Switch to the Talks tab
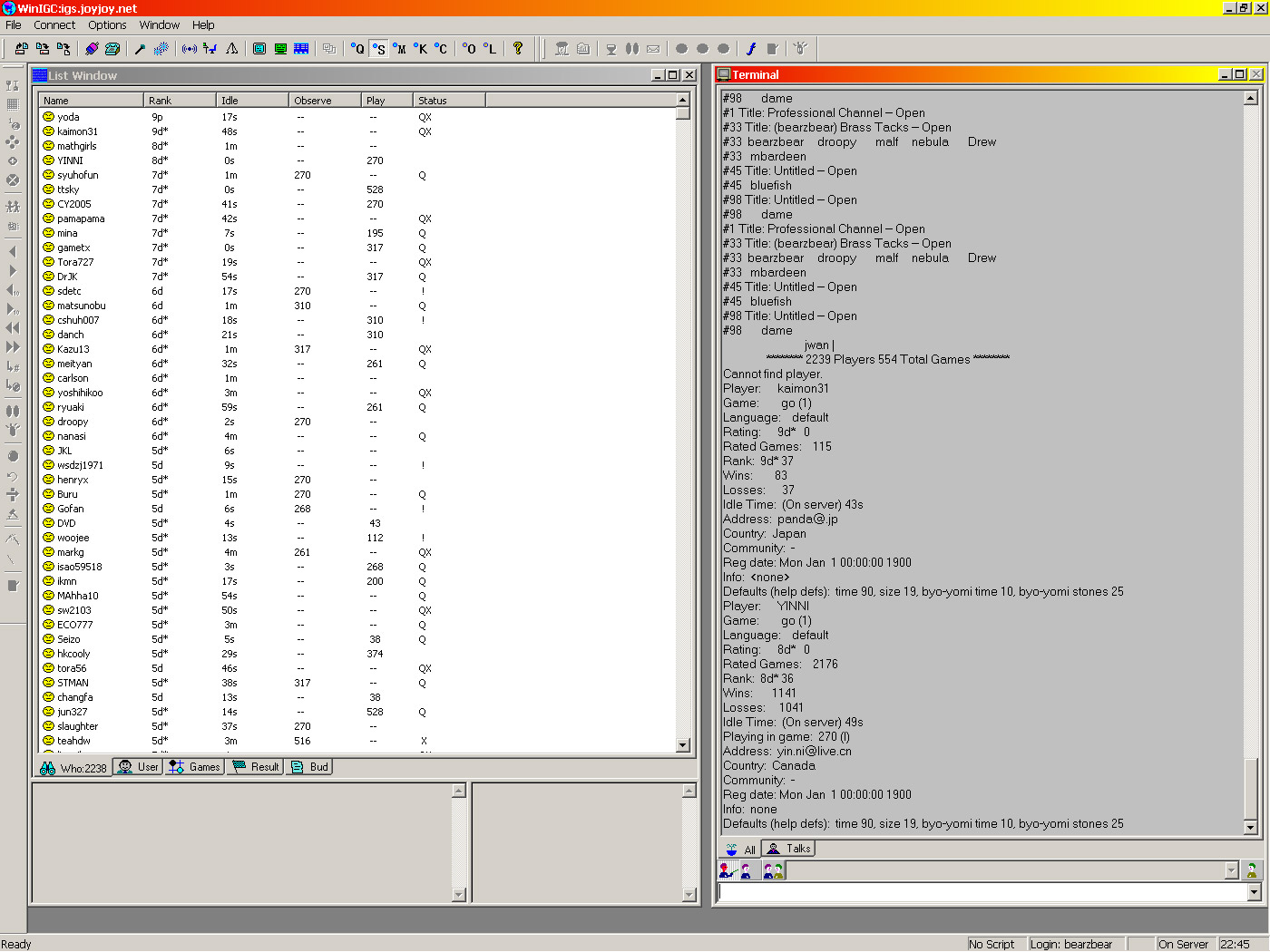The image size is (1270, 952). [x=788, y=849]
